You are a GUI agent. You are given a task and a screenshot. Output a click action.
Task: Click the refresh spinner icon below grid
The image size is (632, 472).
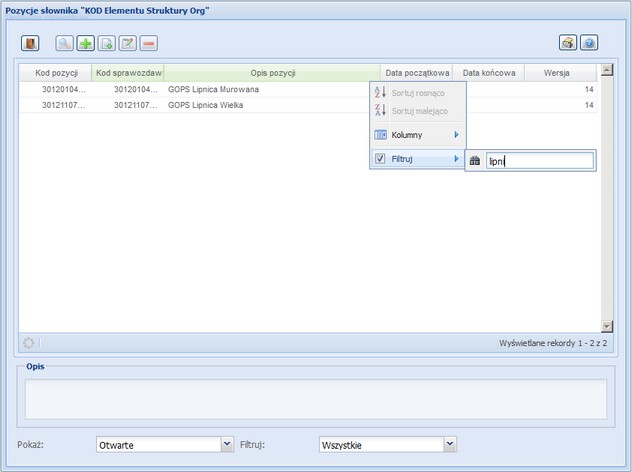28,342
